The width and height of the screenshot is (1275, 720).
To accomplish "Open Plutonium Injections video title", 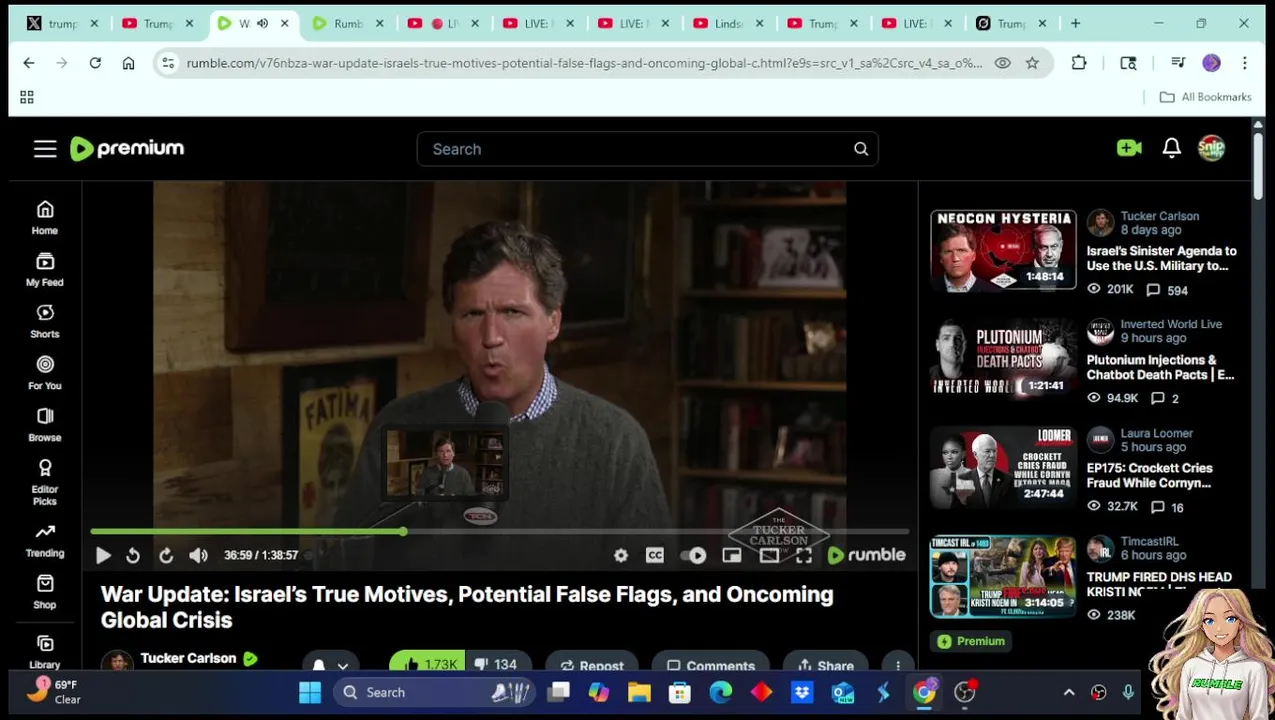I will (1160, 367).
